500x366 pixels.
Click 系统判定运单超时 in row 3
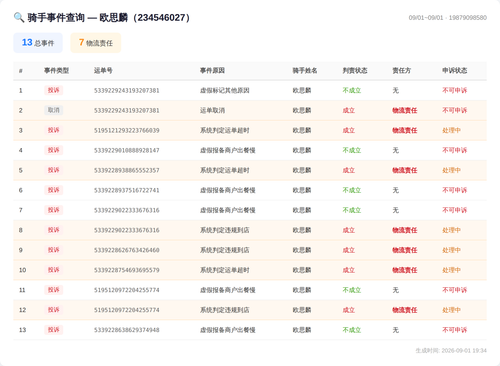pyautogui.click(x=225, y=130)
